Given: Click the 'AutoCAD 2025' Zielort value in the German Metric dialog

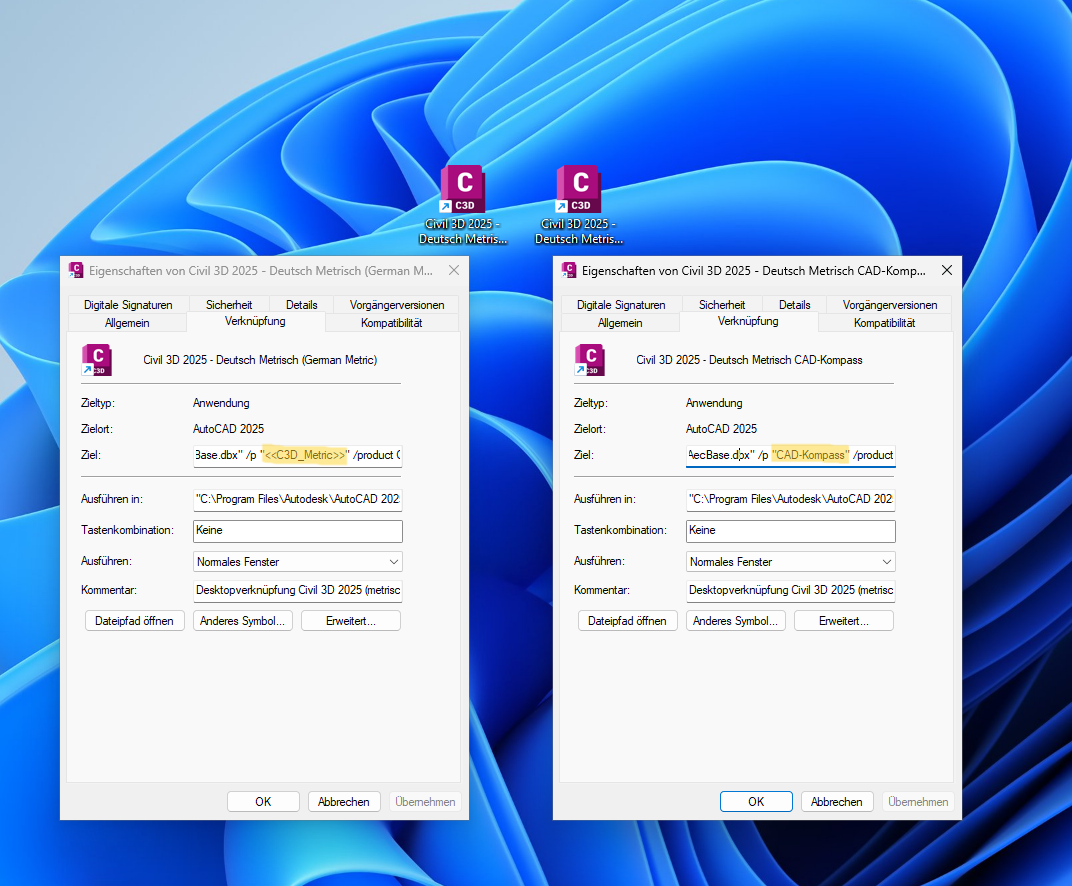Looking at the screenshot, I should pos(228,429).
